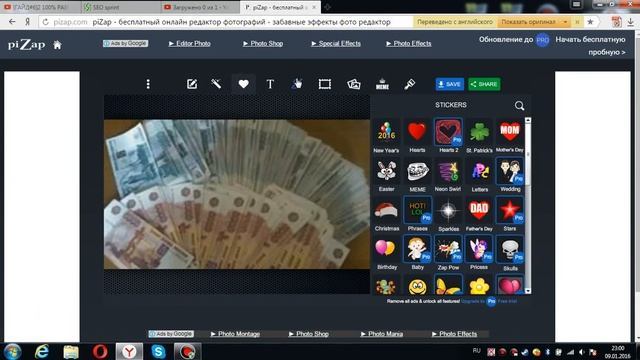Click the money photo on the canvas
The height and width of the screenshot is (360, 640).
point(237,194)
